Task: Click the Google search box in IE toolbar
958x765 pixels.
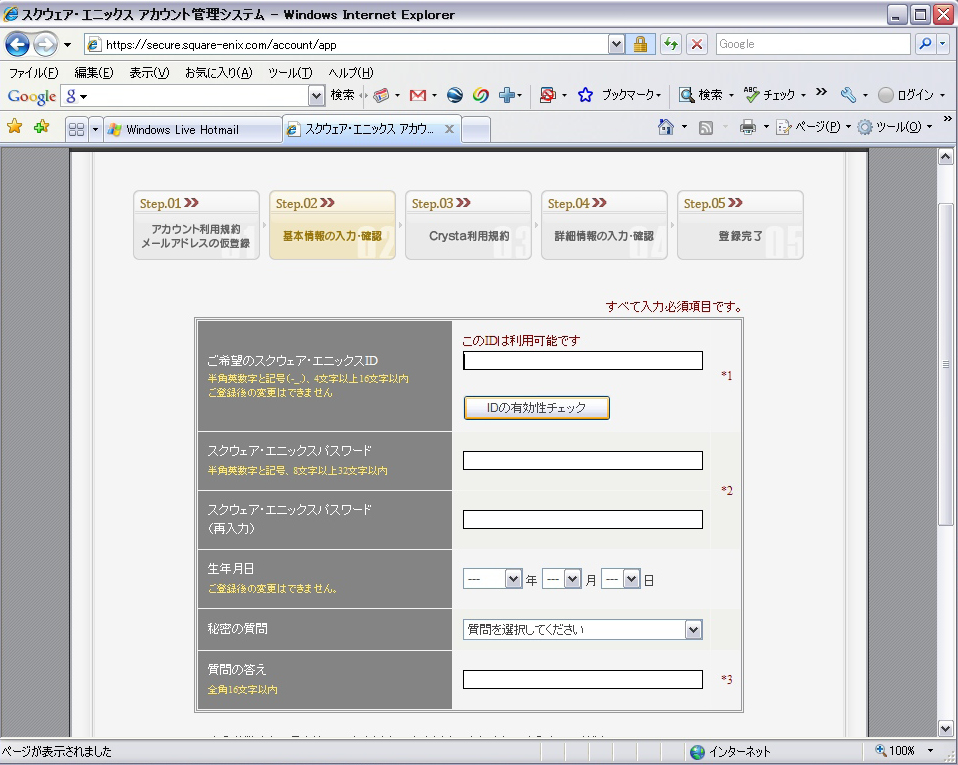Action: pos(813,44)
